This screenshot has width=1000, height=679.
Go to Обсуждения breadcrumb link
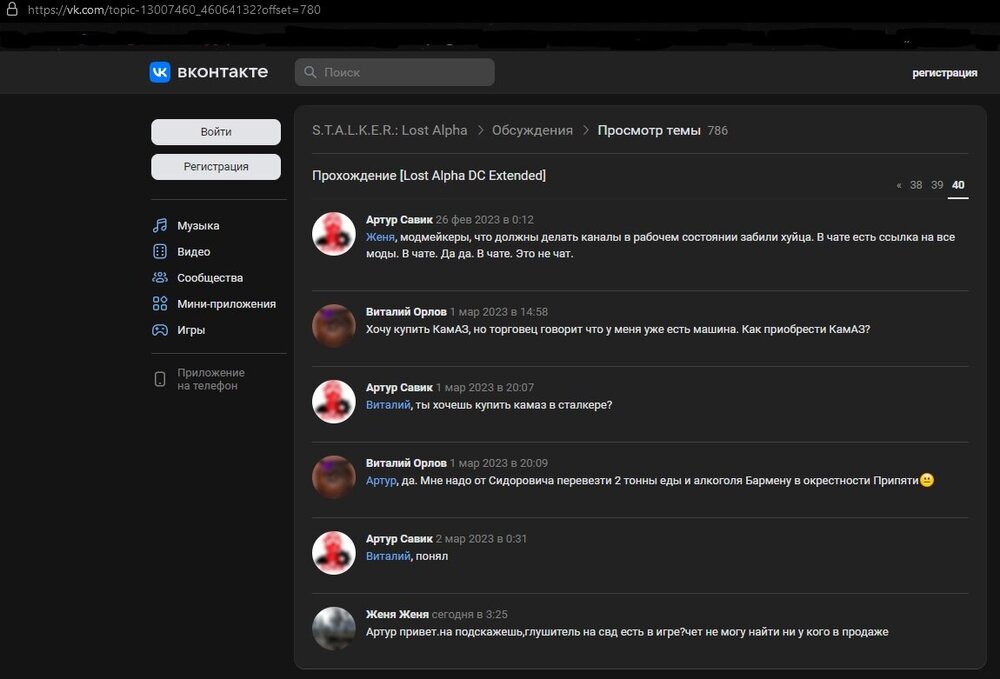(532, 131)
